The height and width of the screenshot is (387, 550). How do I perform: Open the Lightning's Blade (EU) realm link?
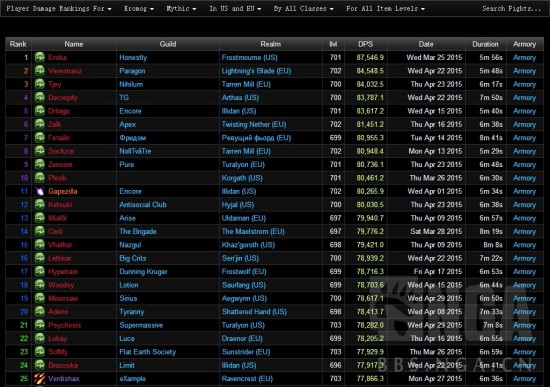(x=256, y=71)
